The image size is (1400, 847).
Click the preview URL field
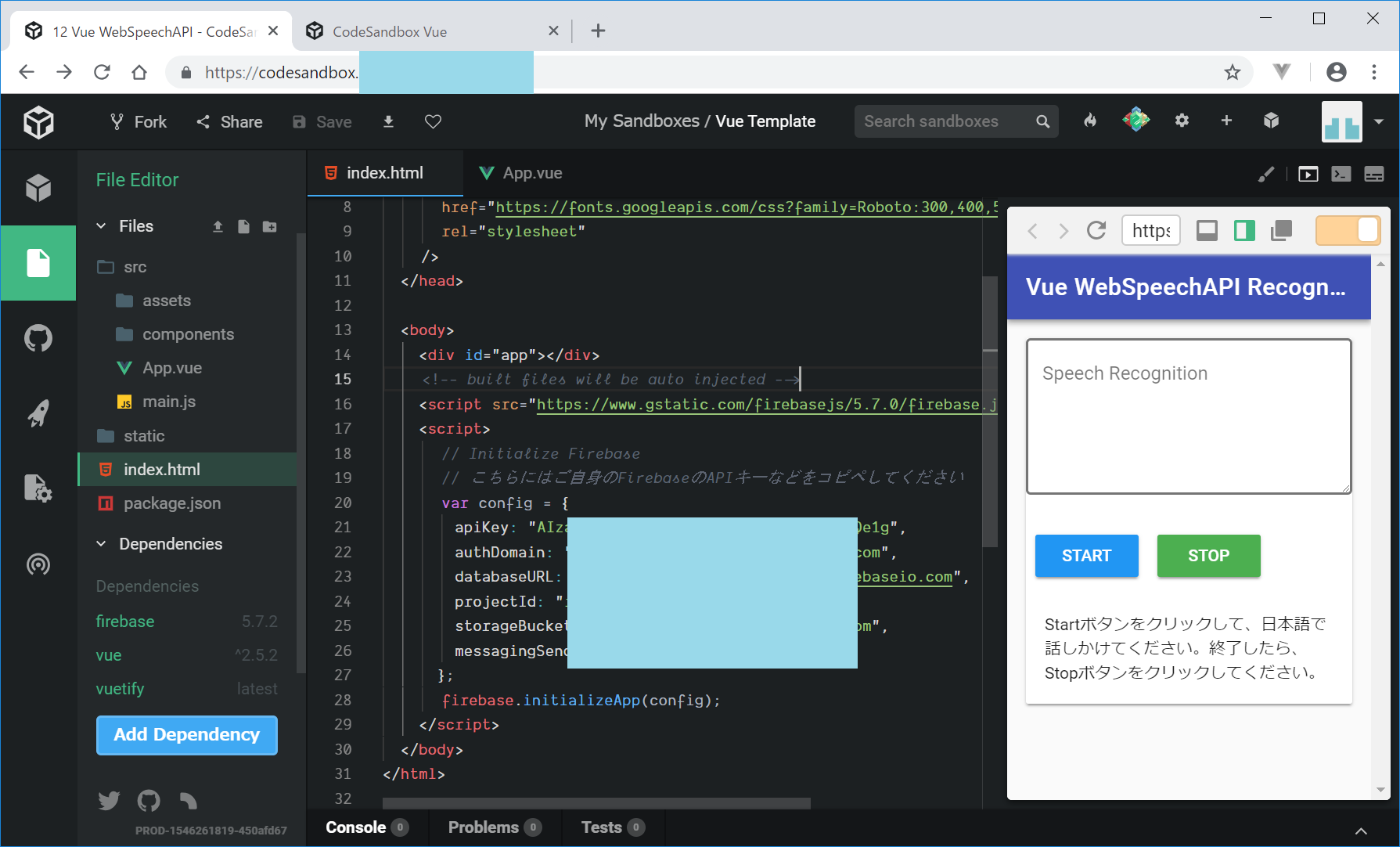pos(1151,230)
